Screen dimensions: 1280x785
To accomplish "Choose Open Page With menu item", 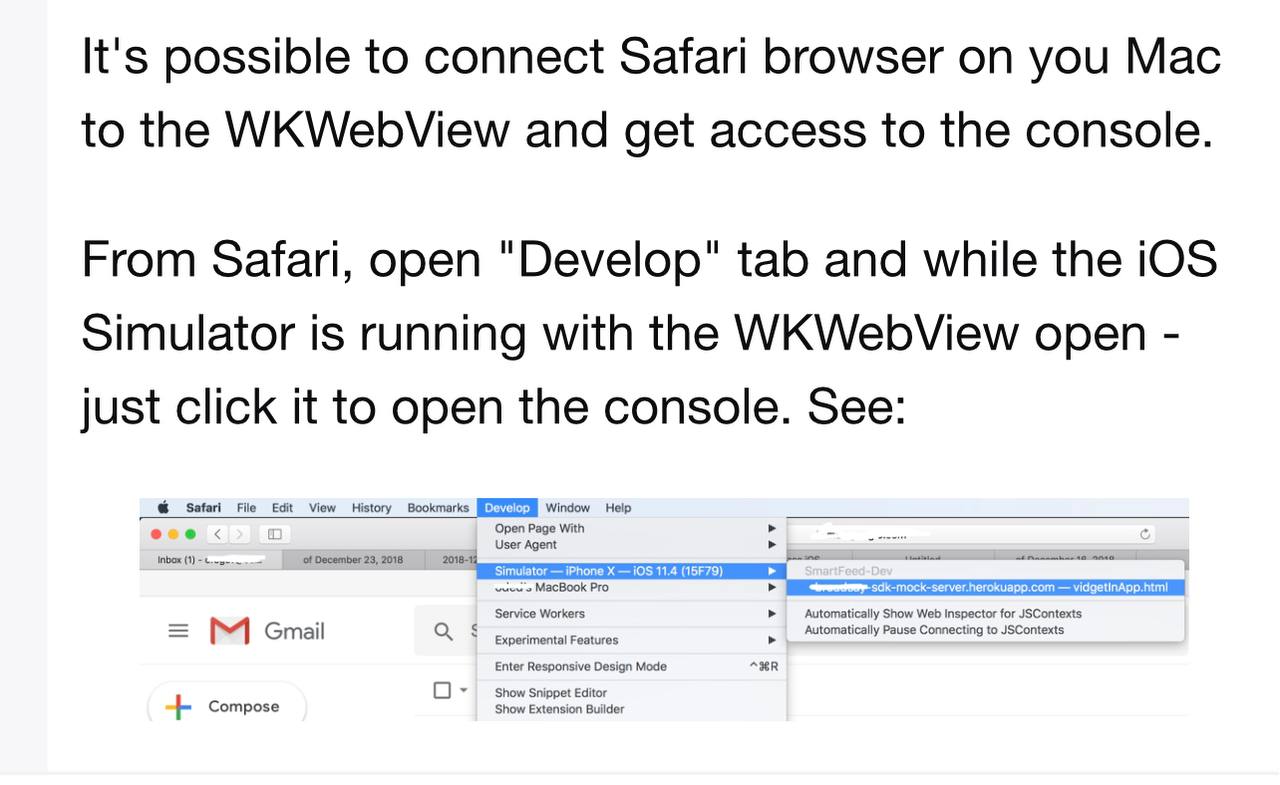I will [633, 528].
